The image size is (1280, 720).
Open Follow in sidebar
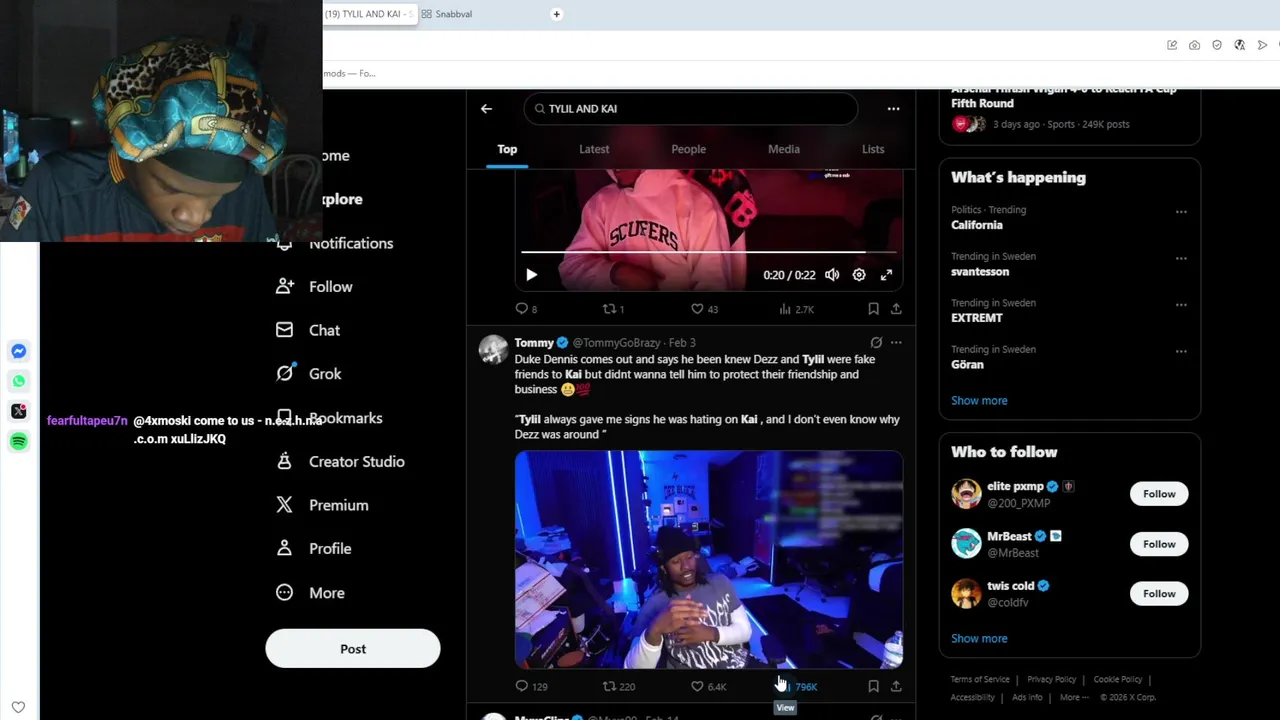[315, 287]
